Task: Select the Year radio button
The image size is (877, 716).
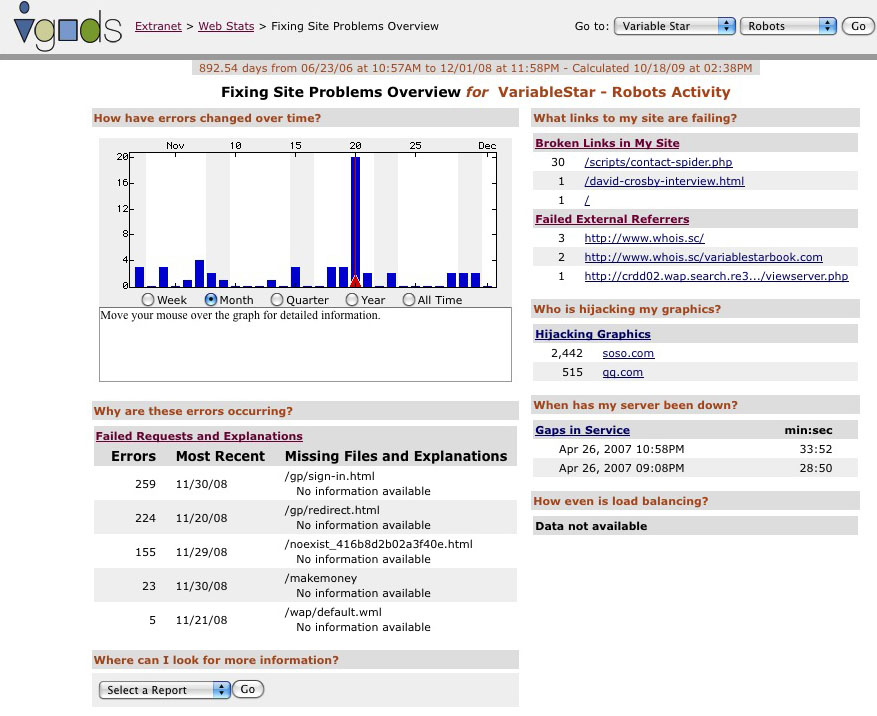Action: (x=352, y=300)
